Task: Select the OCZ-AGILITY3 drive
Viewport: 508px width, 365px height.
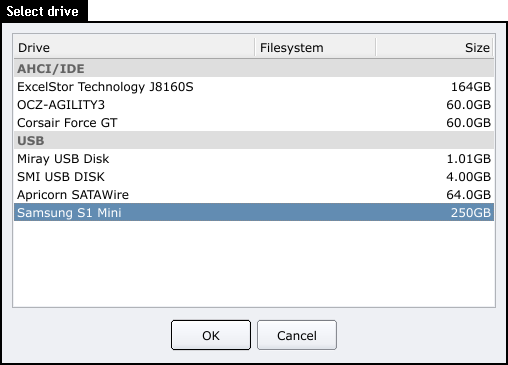Action: (254, 105)
